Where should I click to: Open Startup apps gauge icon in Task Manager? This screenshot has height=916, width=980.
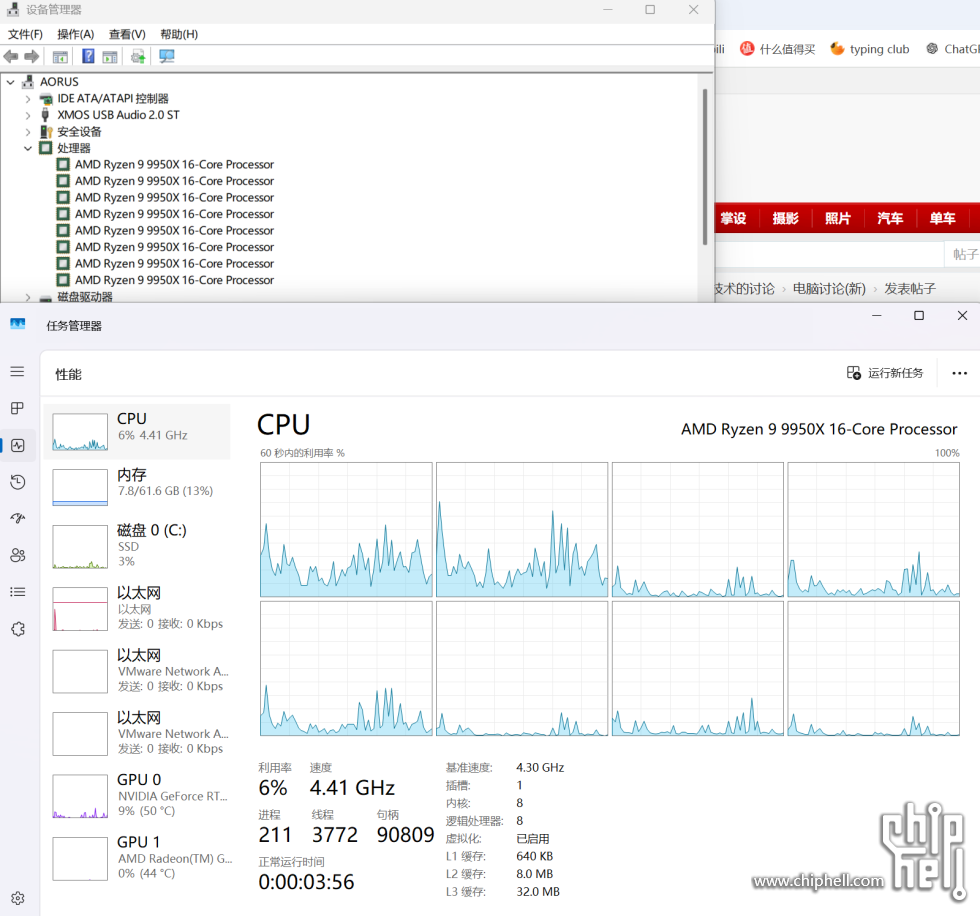[18, 518]
